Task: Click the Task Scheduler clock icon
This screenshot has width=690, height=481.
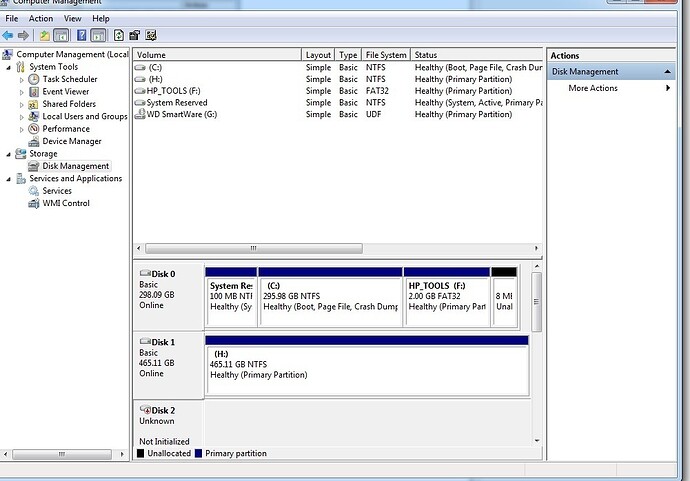Action: coord(34,79)
